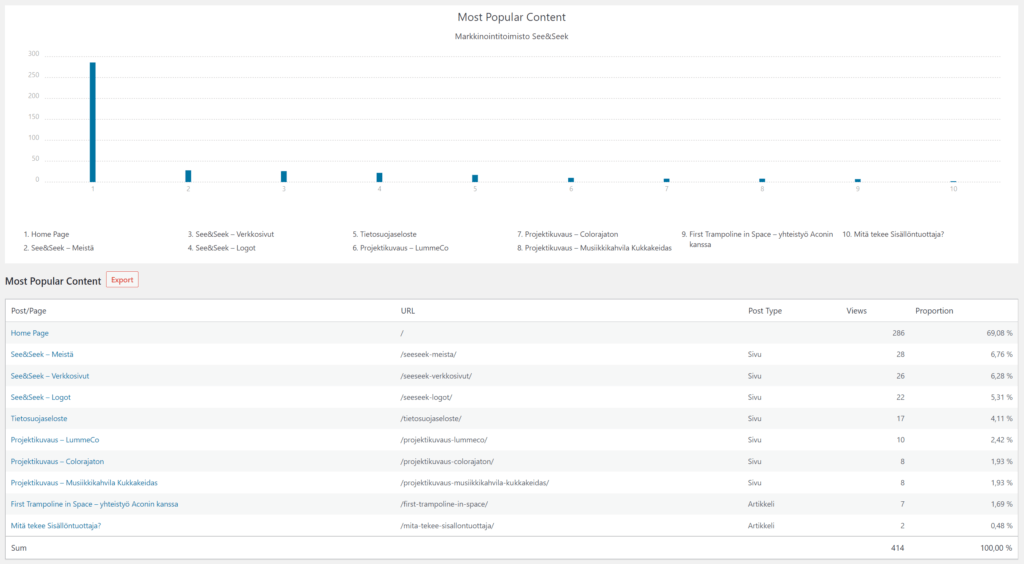Click legend entry '6. Projektikuvaus – LummeCo'
The width and height of the screenshot is (1024, 564).
click(400, 248)
